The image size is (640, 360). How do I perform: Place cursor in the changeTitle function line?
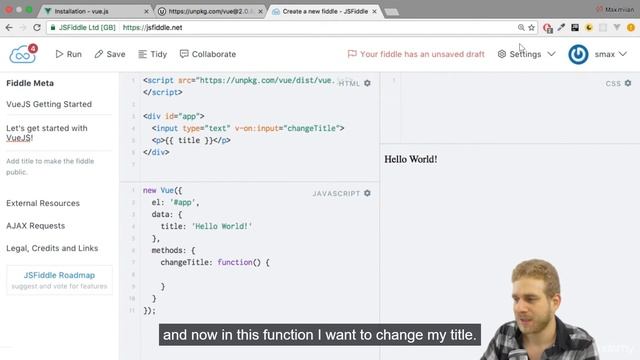click(215, 262)
